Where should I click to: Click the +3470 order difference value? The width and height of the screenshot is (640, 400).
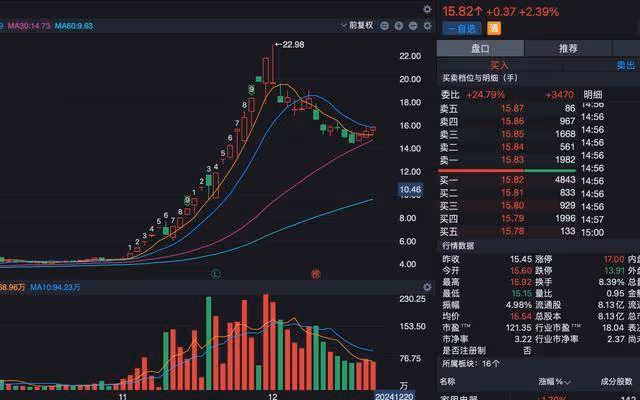[560, 95]
